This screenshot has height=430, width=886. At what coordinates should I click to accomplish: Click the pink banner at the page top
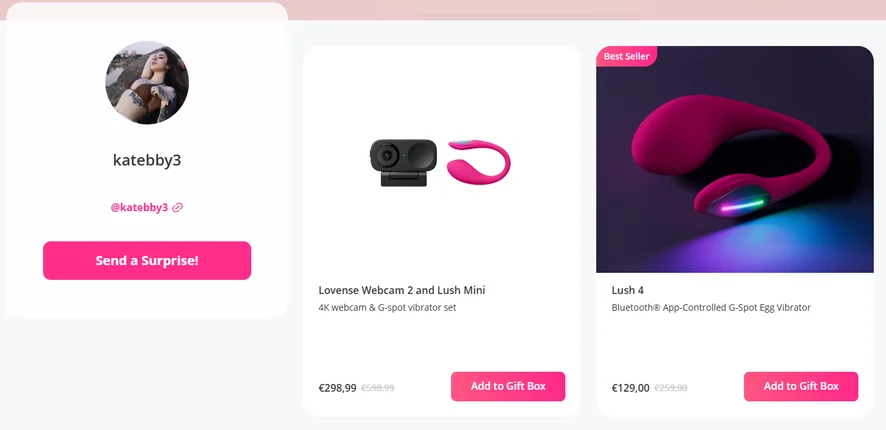pos(587,10)
